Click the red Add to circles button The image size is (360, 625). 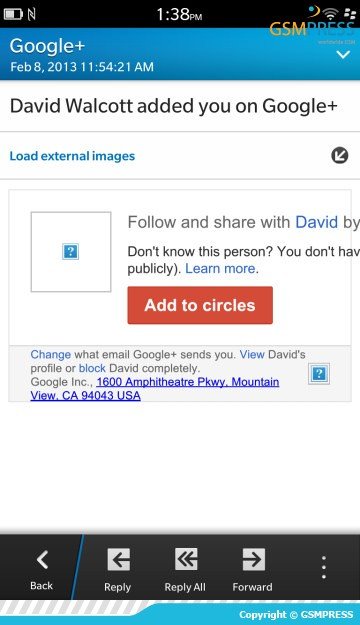coord(200,305)
